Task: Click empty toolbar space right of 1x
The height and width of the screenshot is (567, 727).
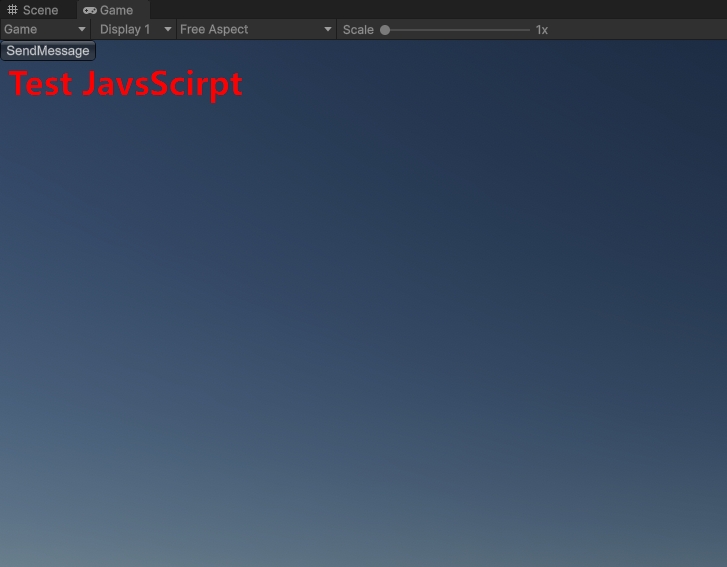Action: point(640,30)
